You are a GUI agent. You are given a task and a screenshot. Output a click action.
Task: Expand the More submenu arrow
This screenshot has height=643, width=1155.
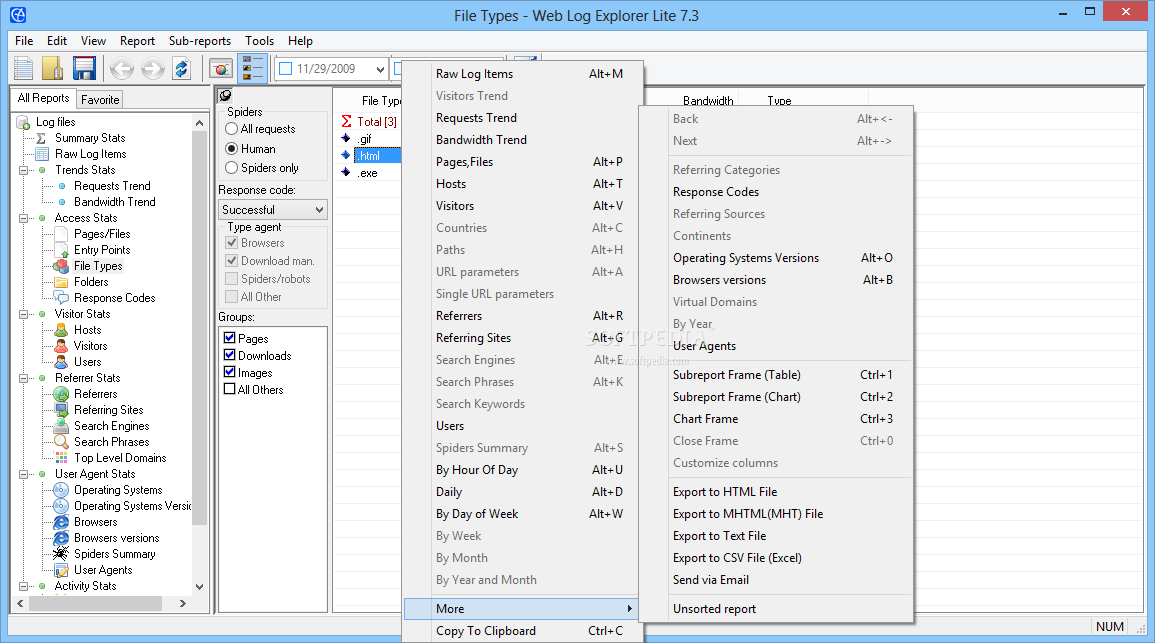point(629,609)
